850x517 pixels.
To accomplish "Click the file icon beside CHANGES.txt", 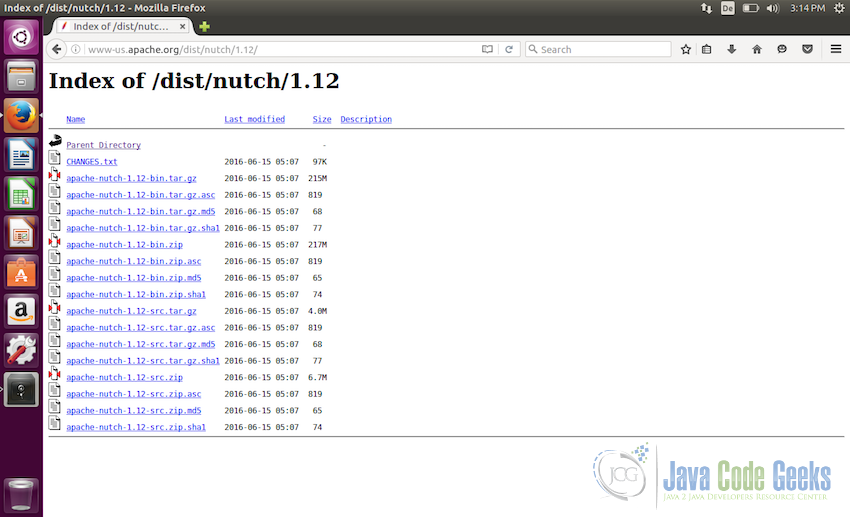I will point(54,158).
